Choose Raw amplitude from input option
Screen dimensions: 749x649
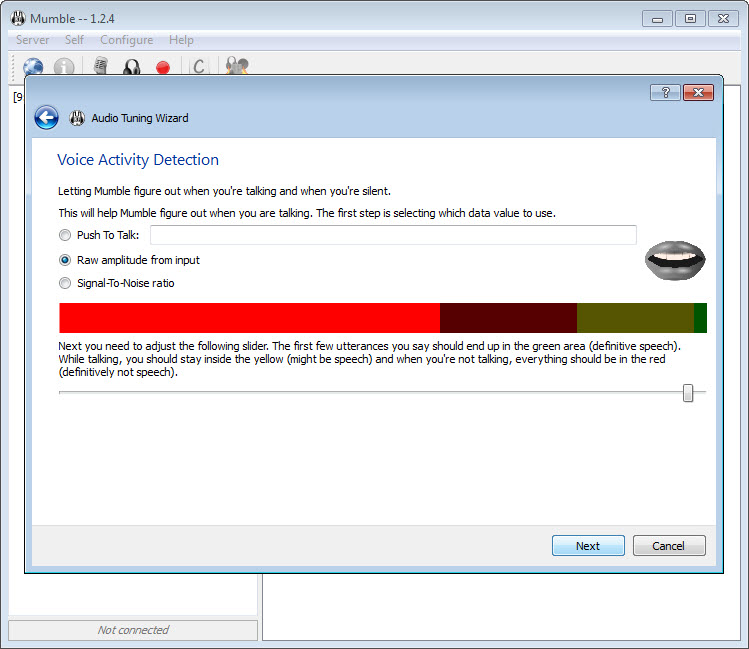pyautogui.click(x=66, y=260)
